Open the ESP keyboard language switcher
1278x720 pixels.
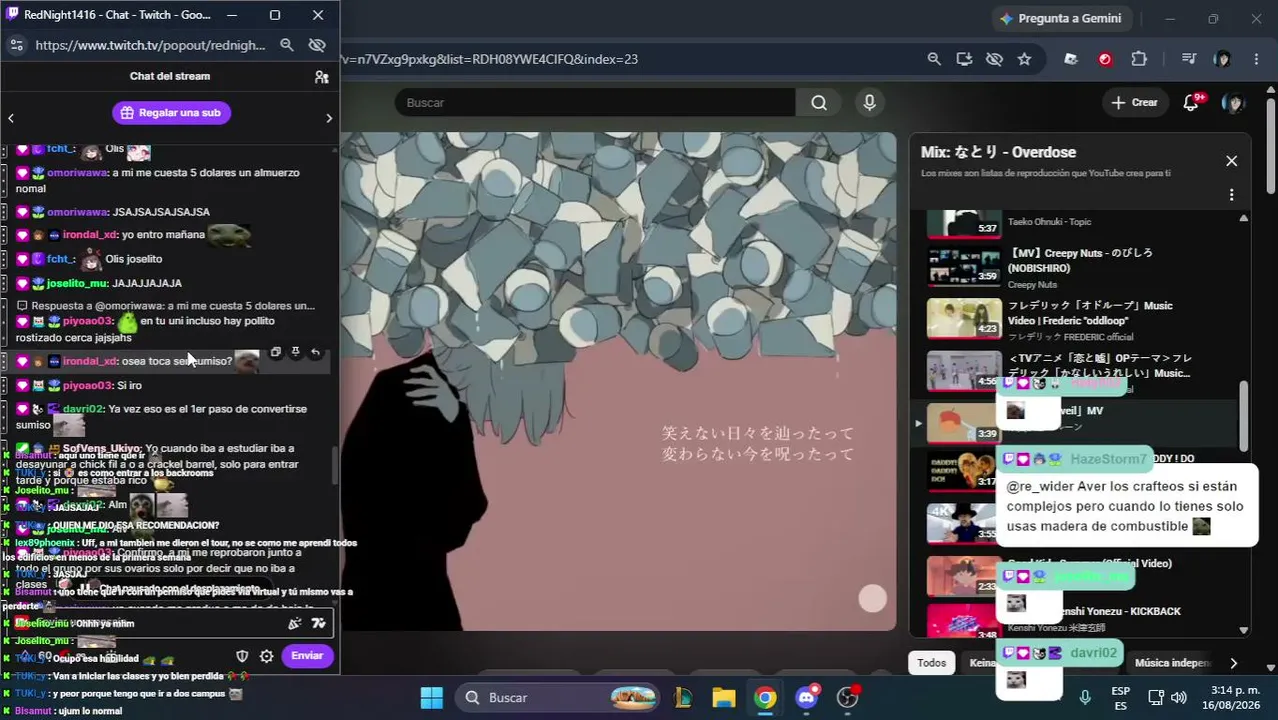tap(1120, 698)
